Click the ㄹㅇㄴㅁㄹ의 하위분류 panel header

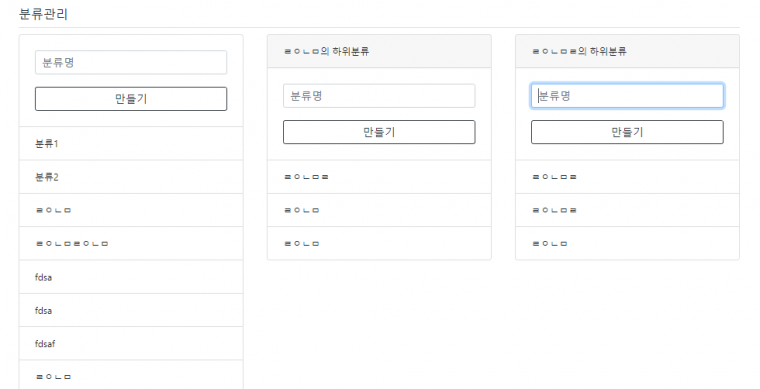[x=627, y=51]
